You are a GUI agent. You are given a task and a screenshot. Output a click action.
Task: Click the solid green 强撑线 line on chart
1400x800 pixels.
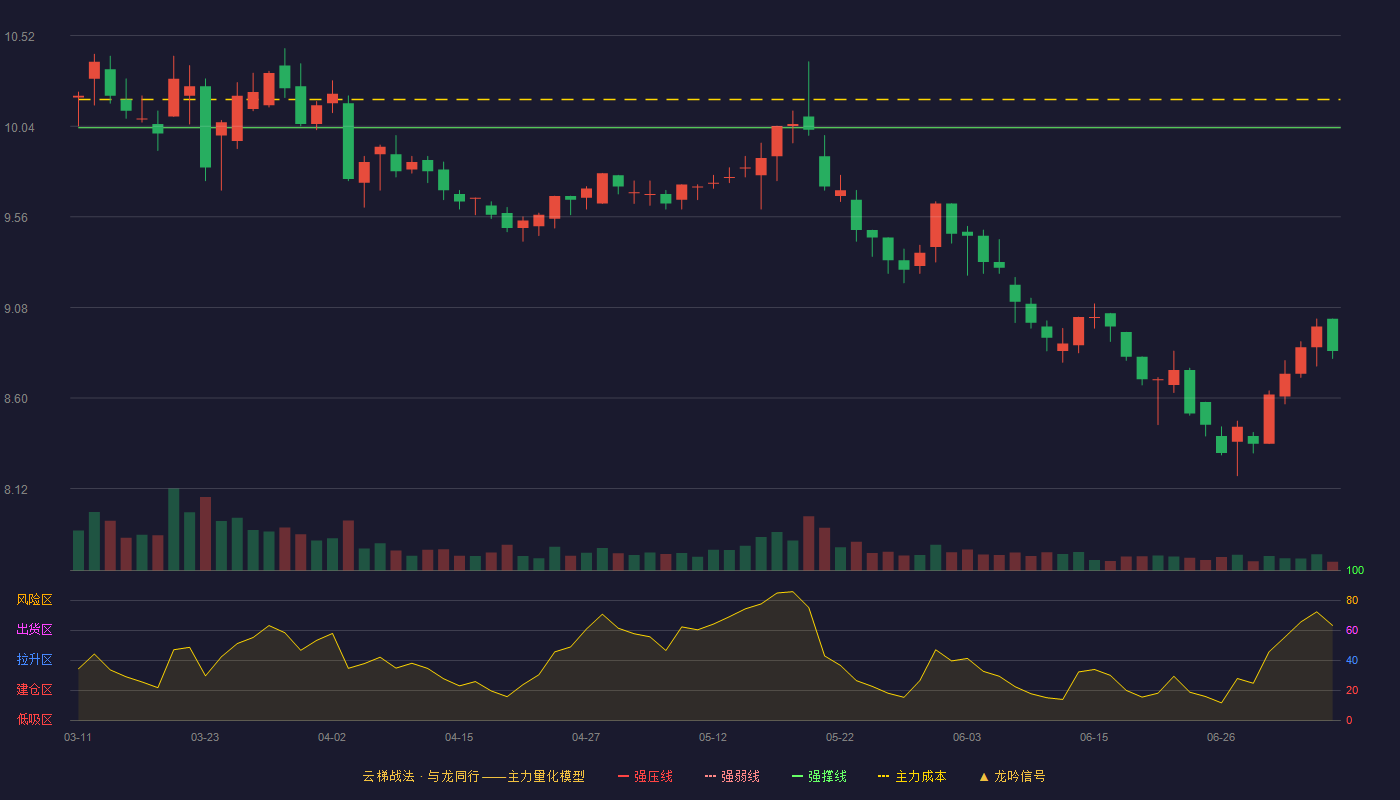tap(708, 127)
